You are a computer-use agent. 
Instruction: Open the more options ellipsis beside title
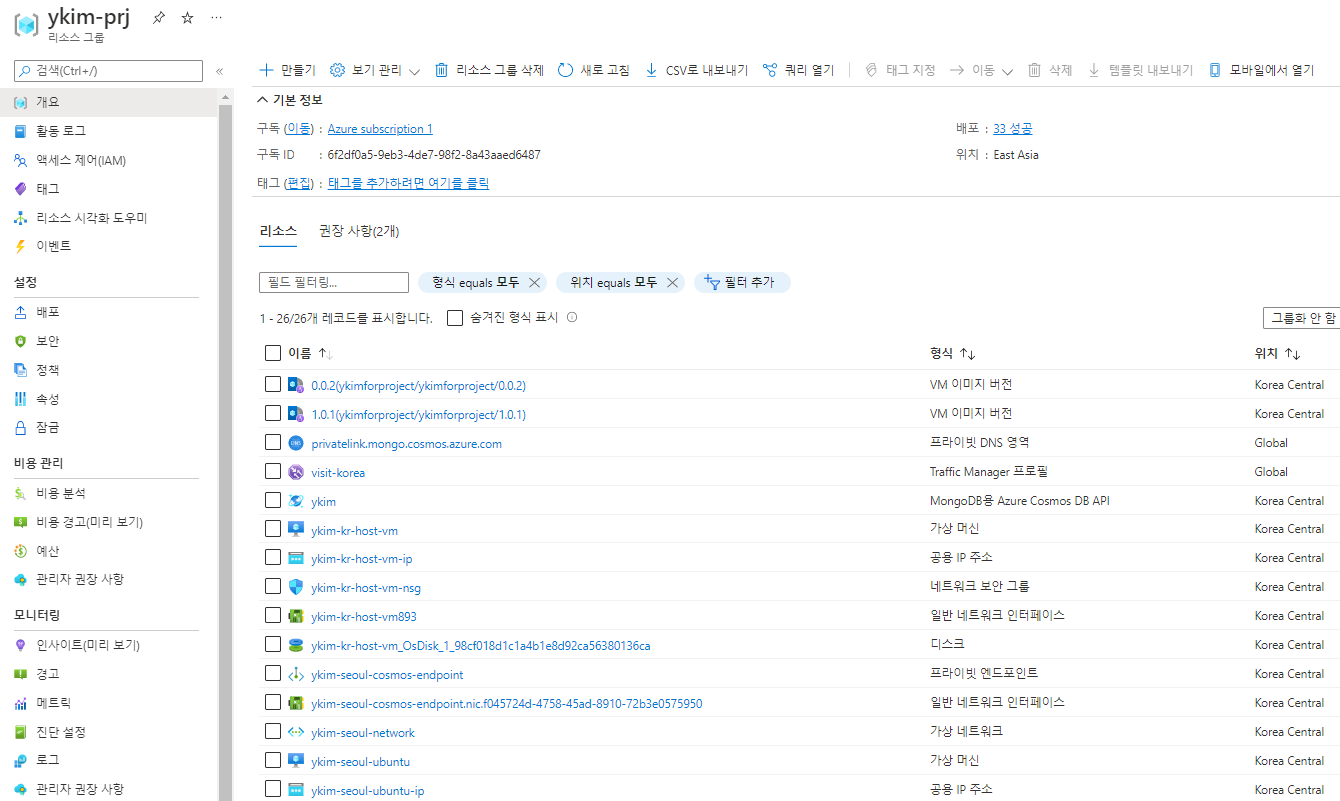217,18
